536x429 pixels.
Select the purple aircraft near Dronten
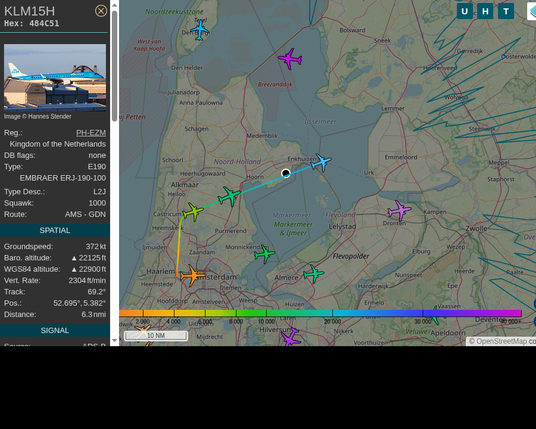click(x=399, y=211)
